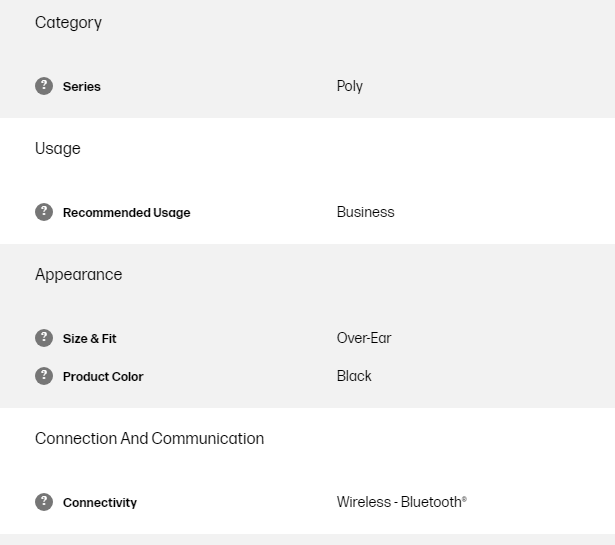The image size is (615, 545).
Task: Click the Appearance section heading
Action: [78, 275]
